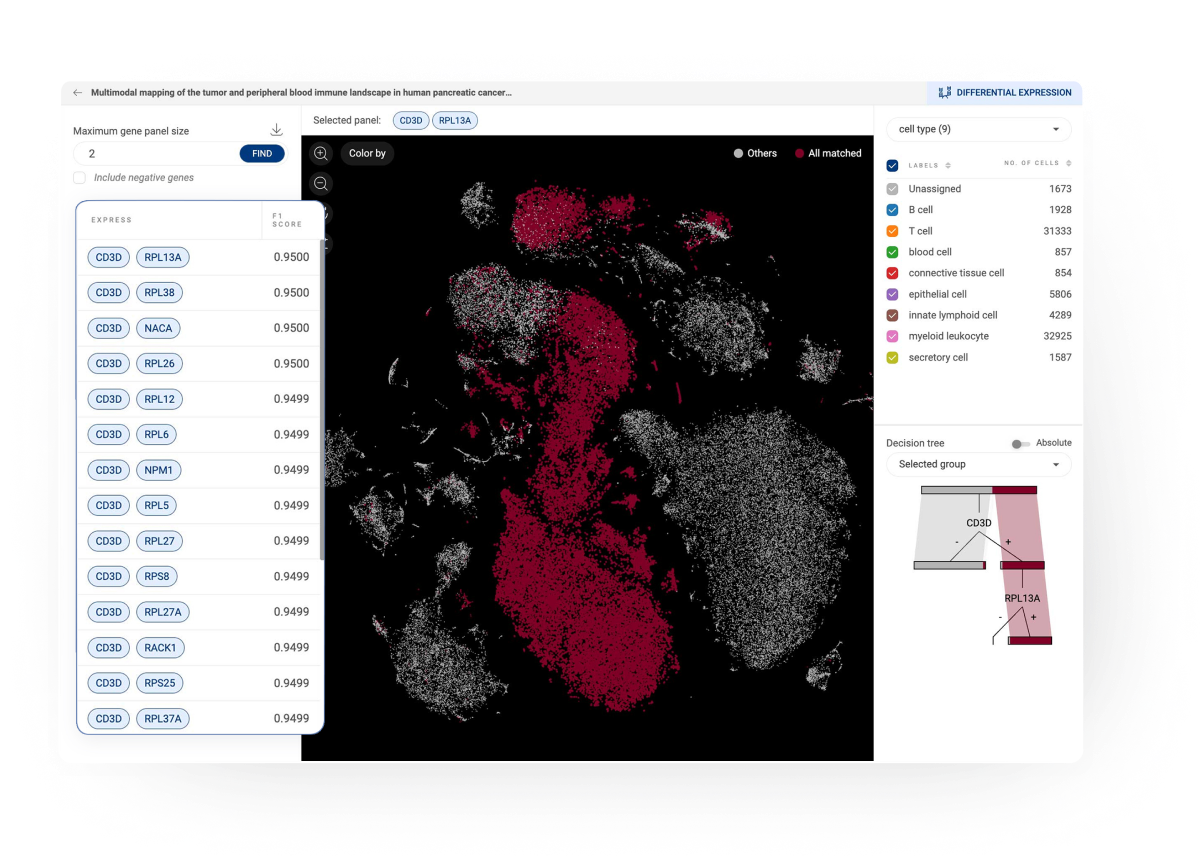Zoom out on the scatter plot
The height and width of the screenshot is (860, 1202).
pyautogui.click(x=321, y=183)
